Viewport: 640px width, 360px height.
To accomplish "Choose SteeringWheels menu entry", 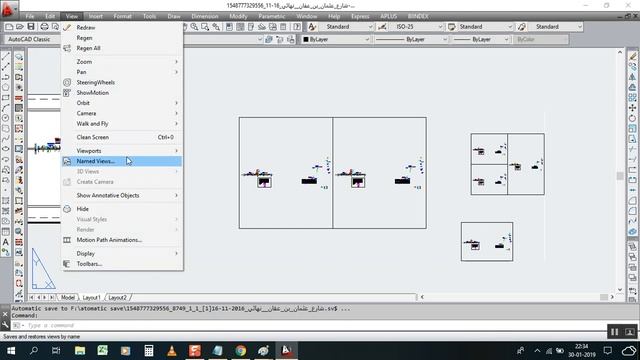I will [x=122, y=82].
